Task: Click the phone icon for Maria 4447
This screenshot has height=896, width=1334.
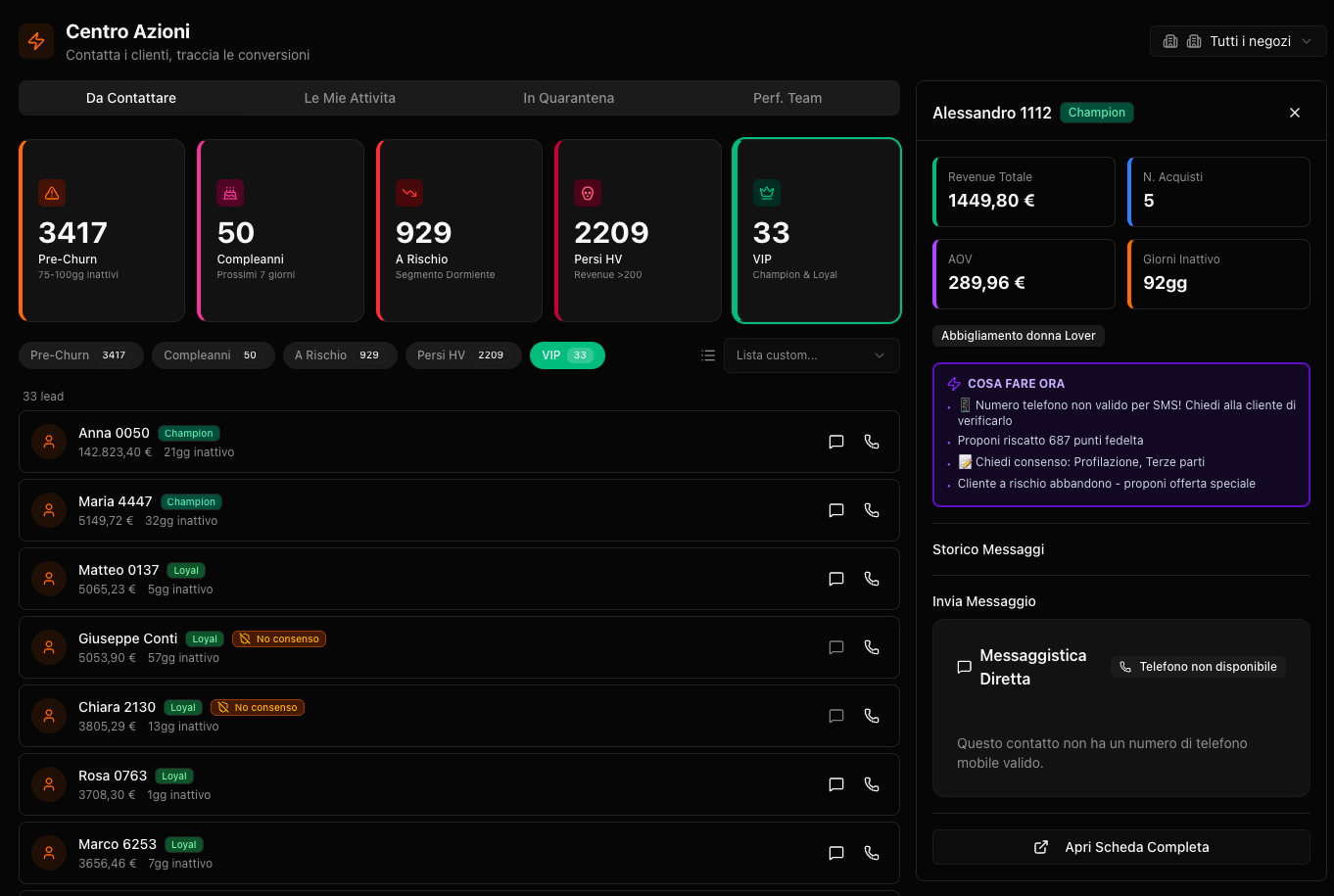Action: (871, 510)
